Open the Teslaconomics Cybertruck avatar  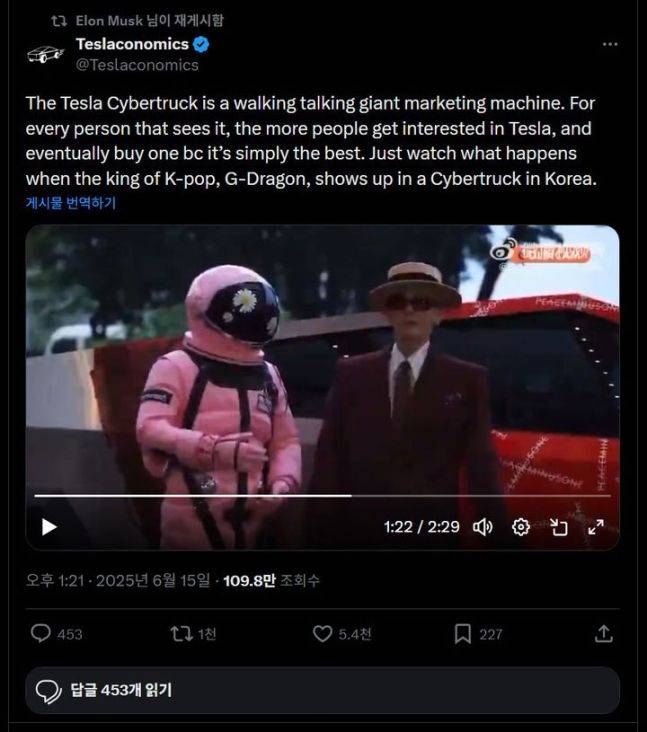tap(45, 54)
